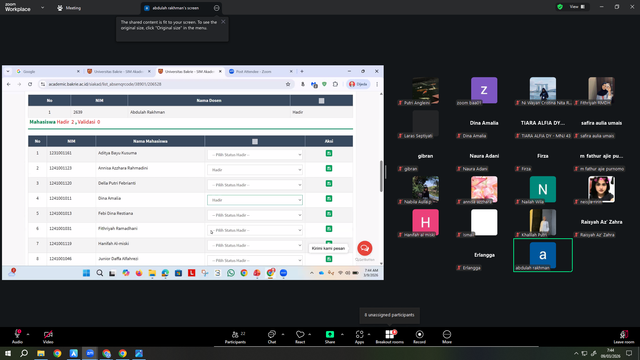Screen dimensions: 640x360
Task: Open the Chat panel
Action: coord(271,337)
